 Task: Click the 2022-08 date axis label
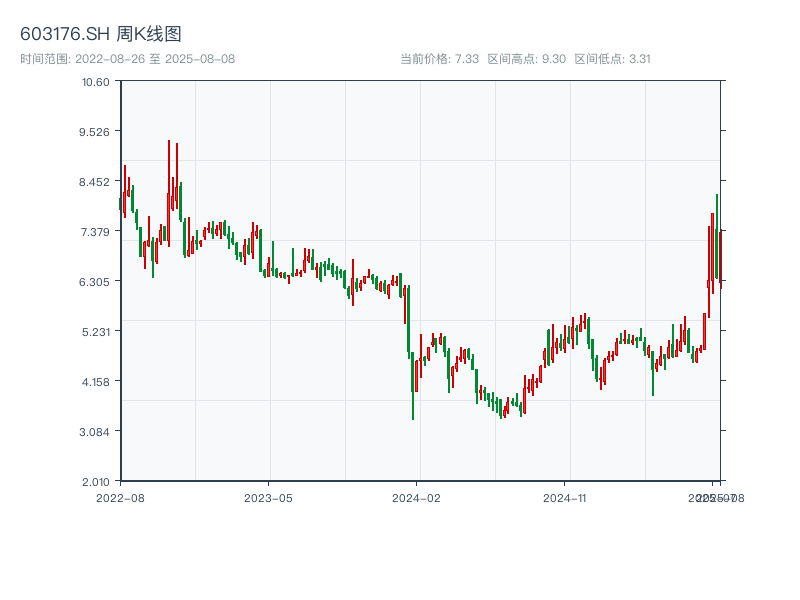point(120,497)
